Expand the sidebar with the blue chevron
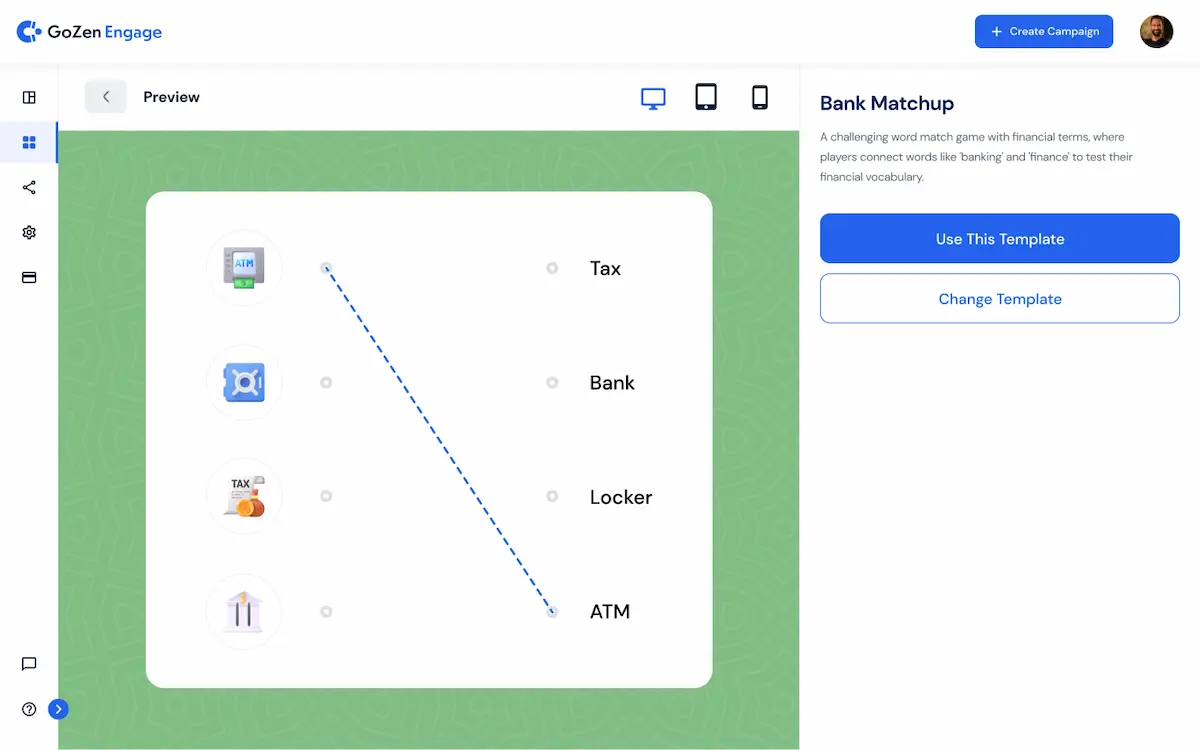Viewport: 1200px width, 750px height. (58, 708)
